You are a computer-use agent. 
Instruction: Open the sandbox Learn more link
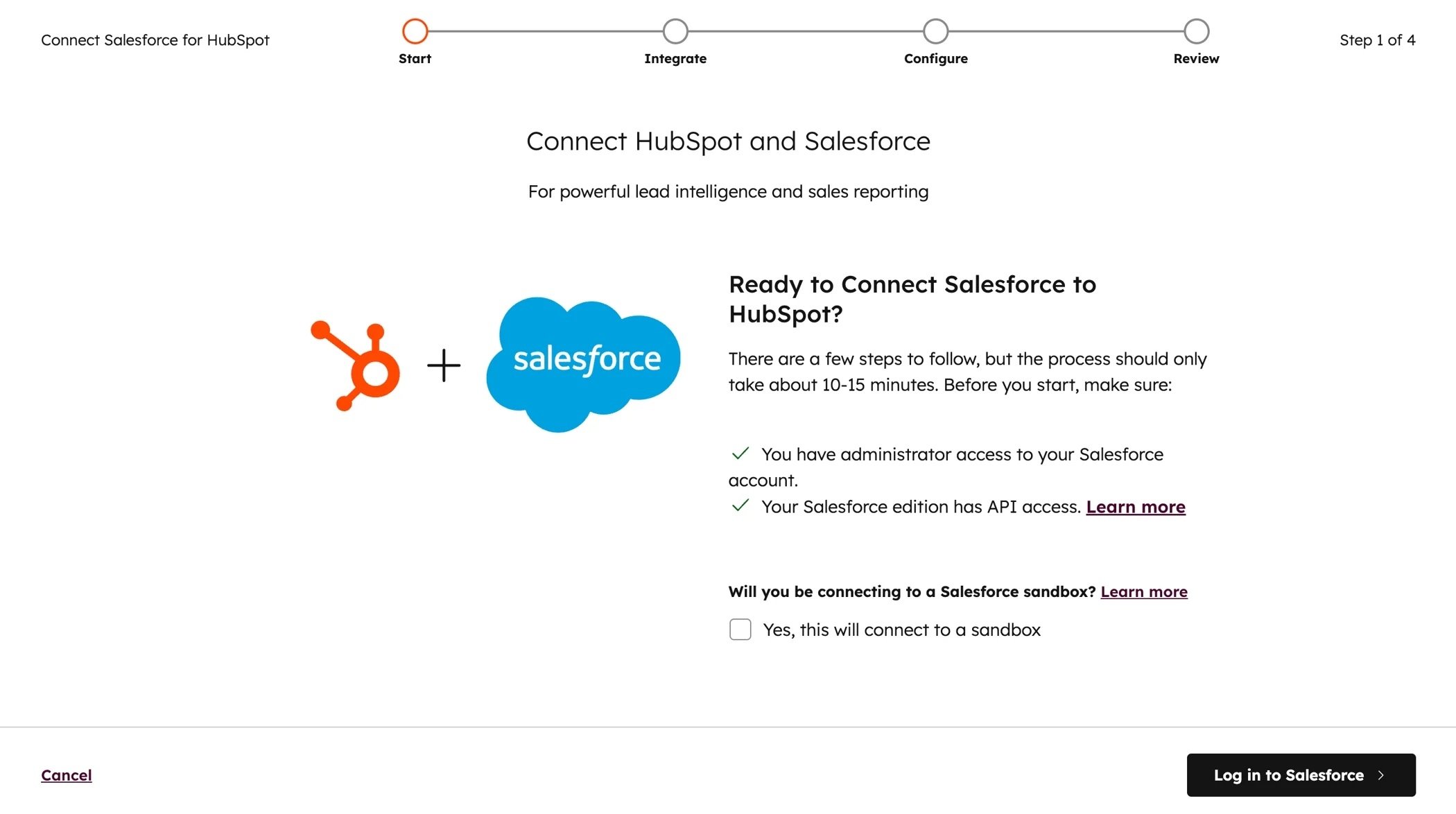[x=1144, y=591]
